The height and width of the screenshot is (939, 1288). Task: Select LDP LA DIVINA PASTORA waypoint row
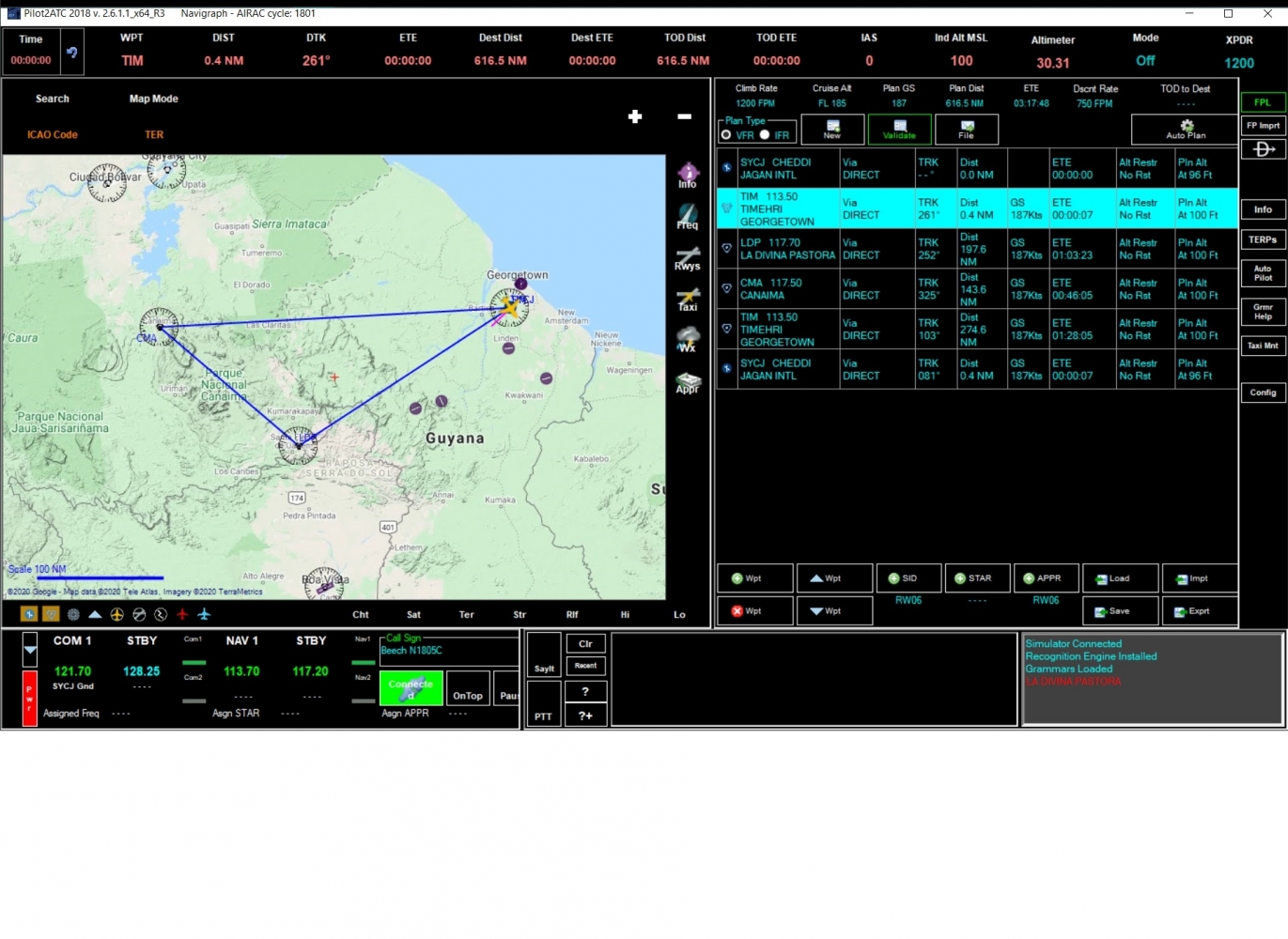977,249
